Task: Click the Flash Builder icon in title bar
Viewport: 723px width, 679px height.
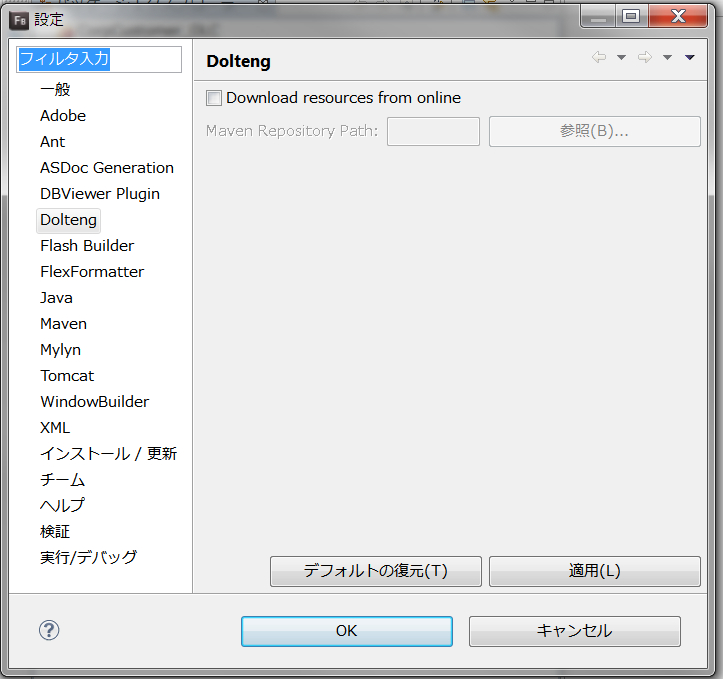Action: (x=19, y=20)
